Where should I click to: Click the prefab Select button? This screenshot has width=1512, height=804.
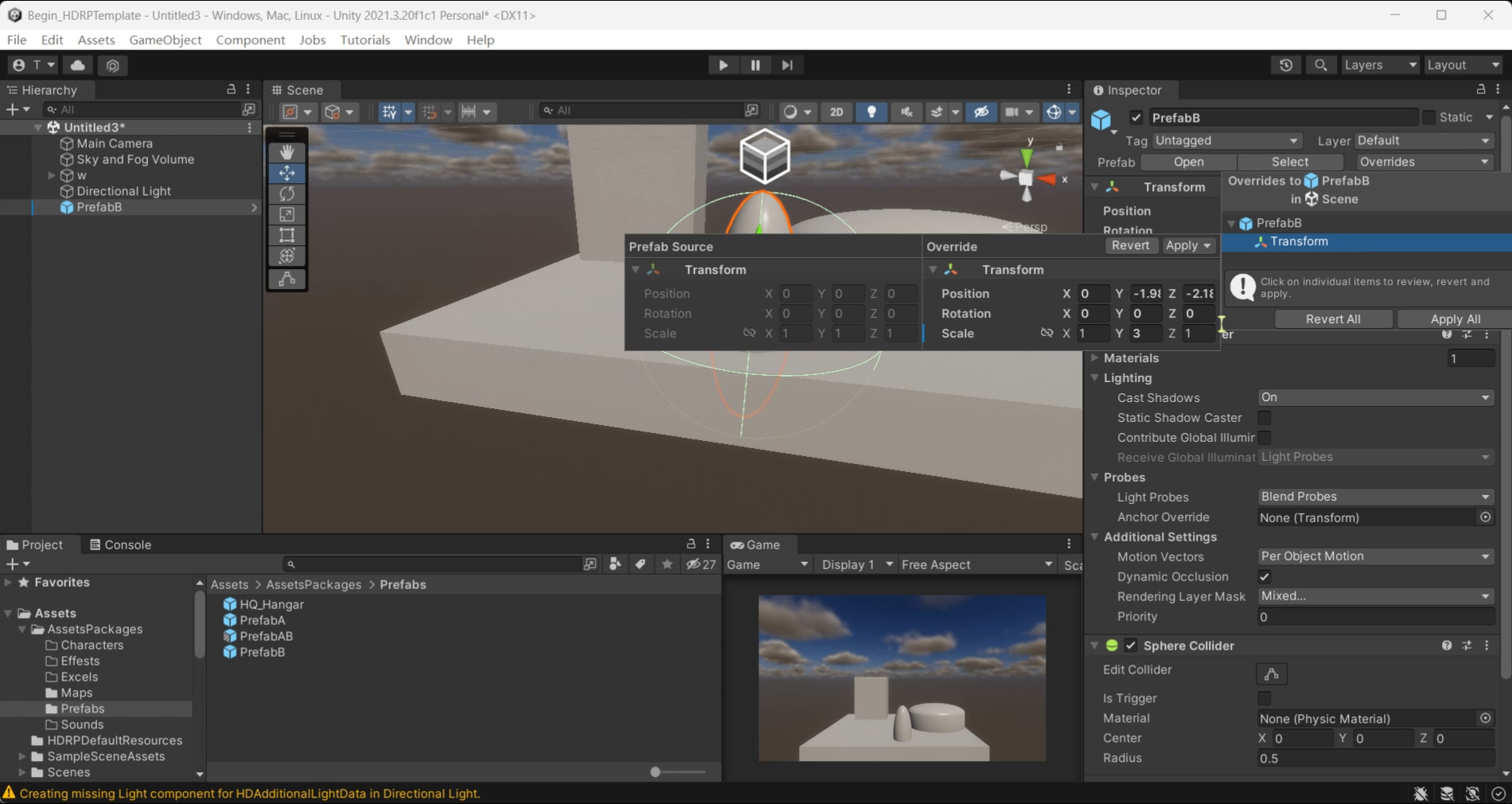[x=1290, y=162]
